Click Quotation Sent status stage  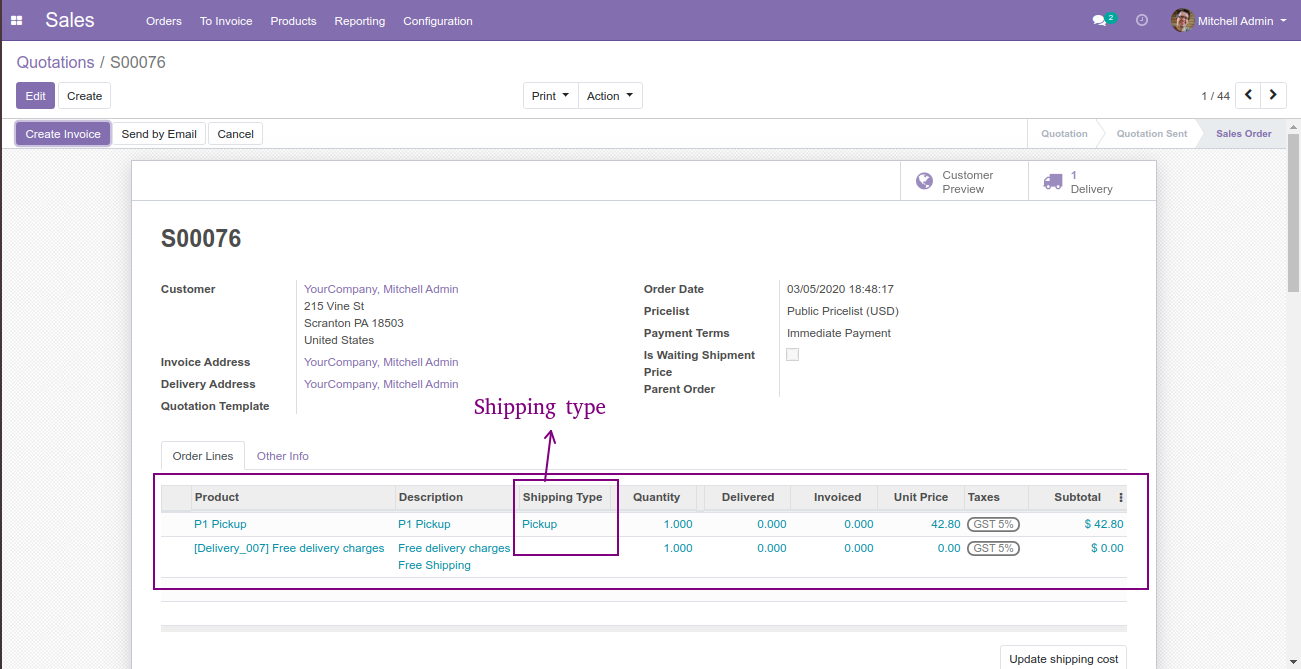point(1152,134)
